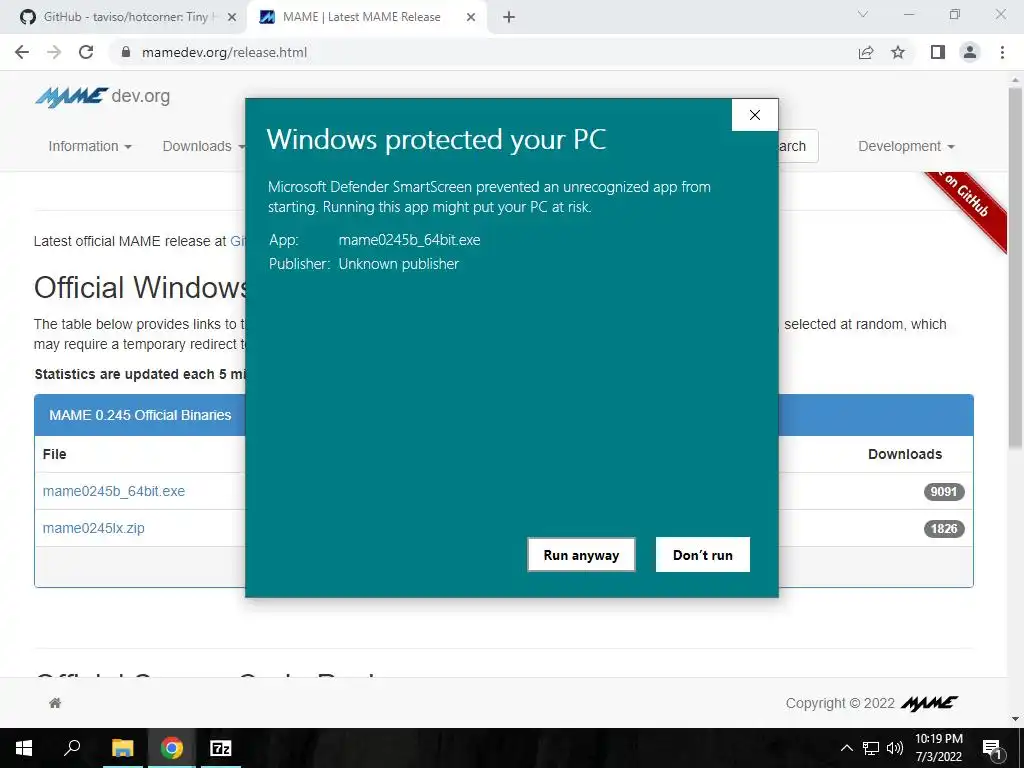1024x768 pixels.
Task: Click the Downloads column header
Action: (904, 454)
